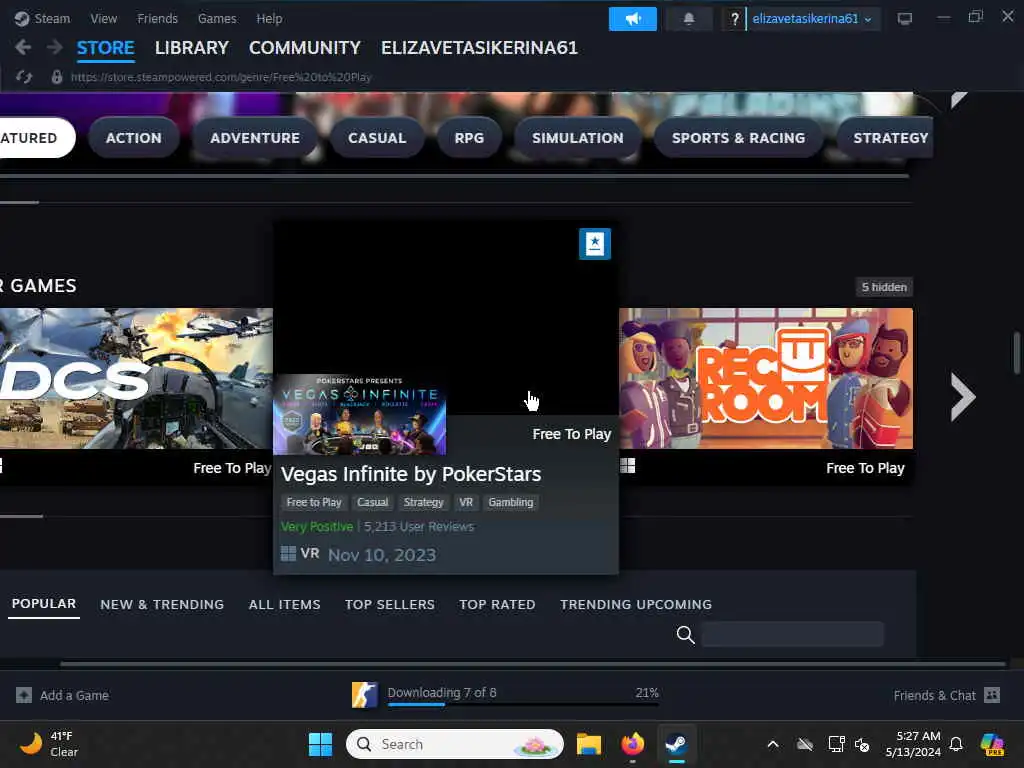Open the ELIZAVETASIKERINA61 profile section
Screen dimensions: 1024x768
pyautogui.click(x=479, y=48)
